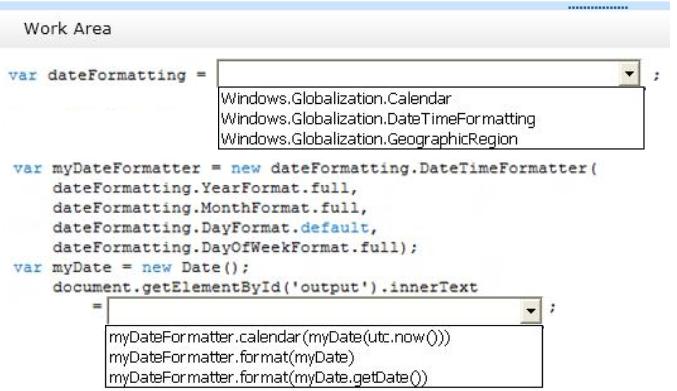This screenshot has height=391, width=677.
Task: Select myDateFormatter.calendar(myDate(utc.now())) option
Action: pos(279,337)
